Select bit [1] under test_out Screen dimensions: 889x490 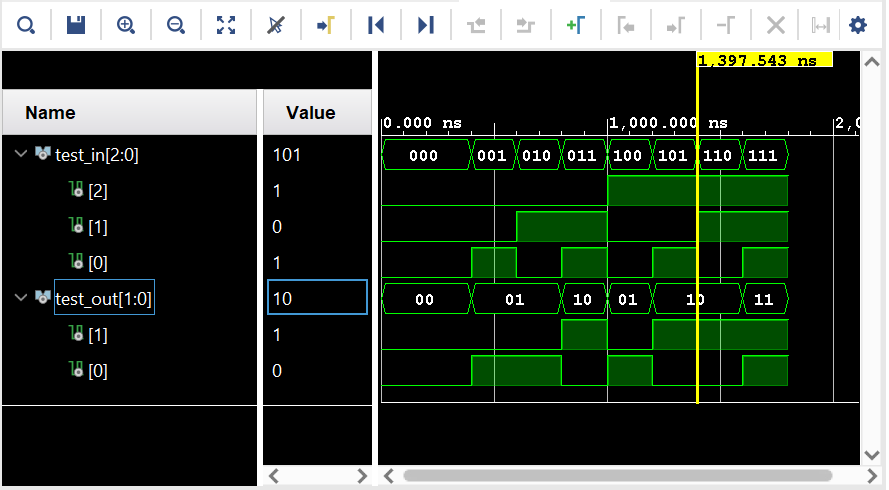[x=98, y=335]
